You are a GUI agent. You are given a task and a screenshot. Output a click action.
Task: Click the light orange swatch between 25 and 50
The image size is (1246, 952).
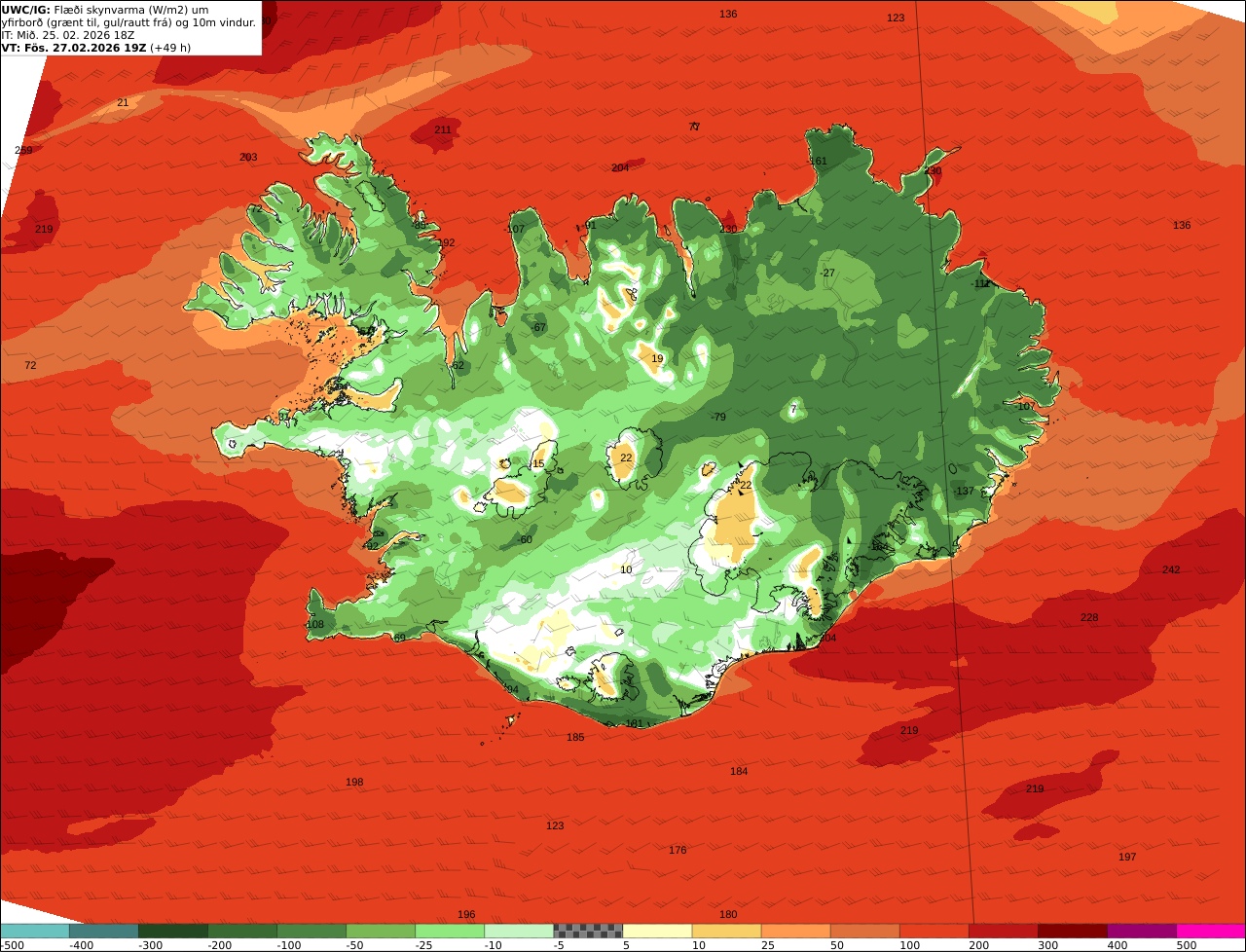[795, 931]
